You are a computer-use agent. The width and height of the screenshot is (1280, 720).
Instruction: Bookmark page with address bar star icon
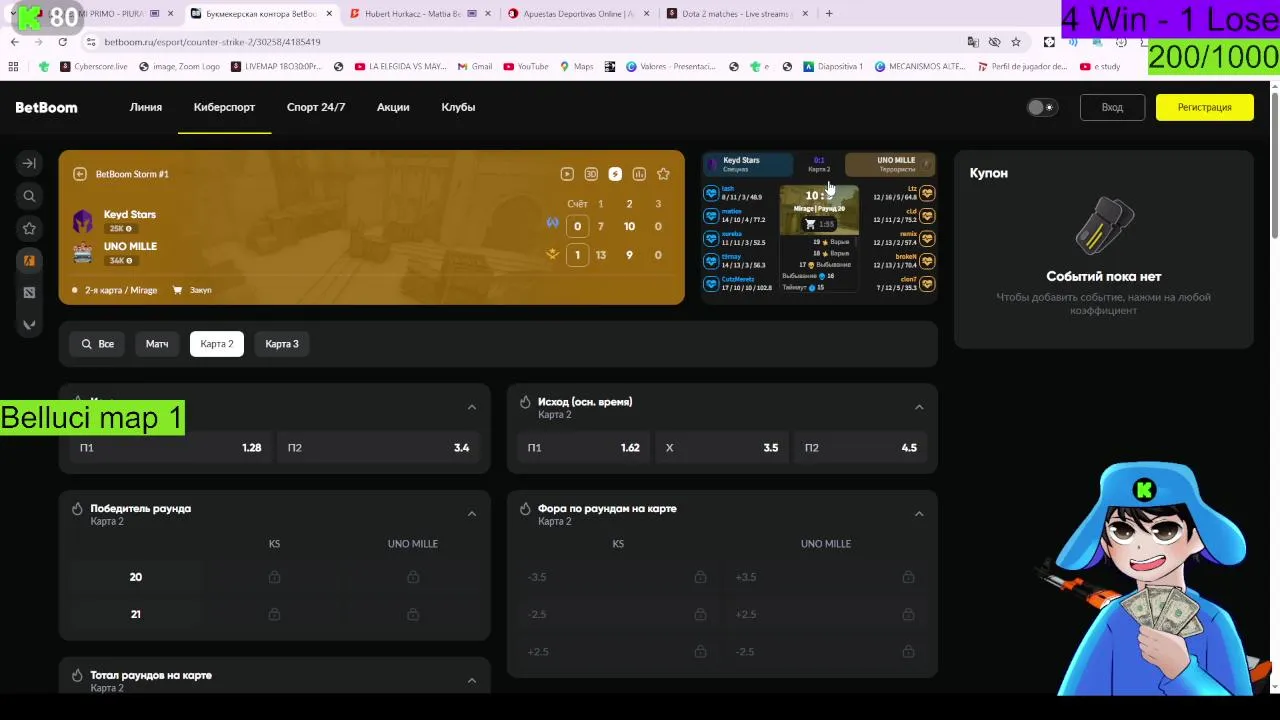tap(1016, 42)
